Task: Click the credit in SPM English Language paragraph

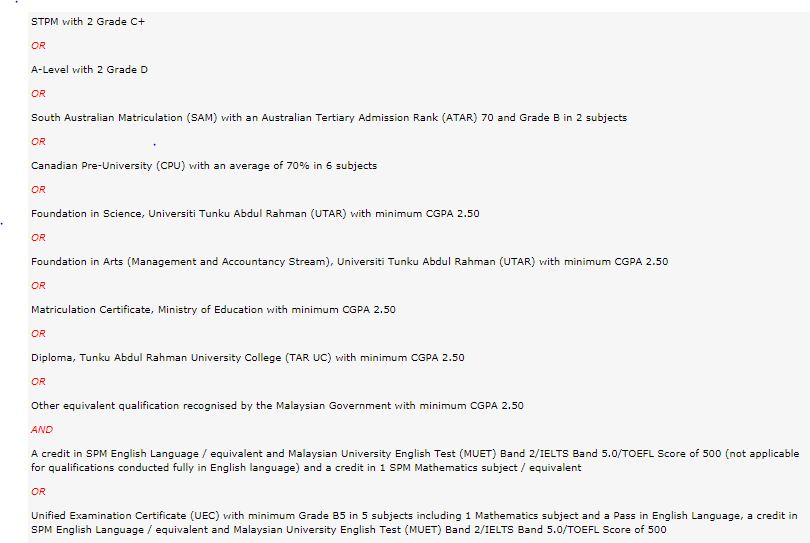Action: (415, 461)
